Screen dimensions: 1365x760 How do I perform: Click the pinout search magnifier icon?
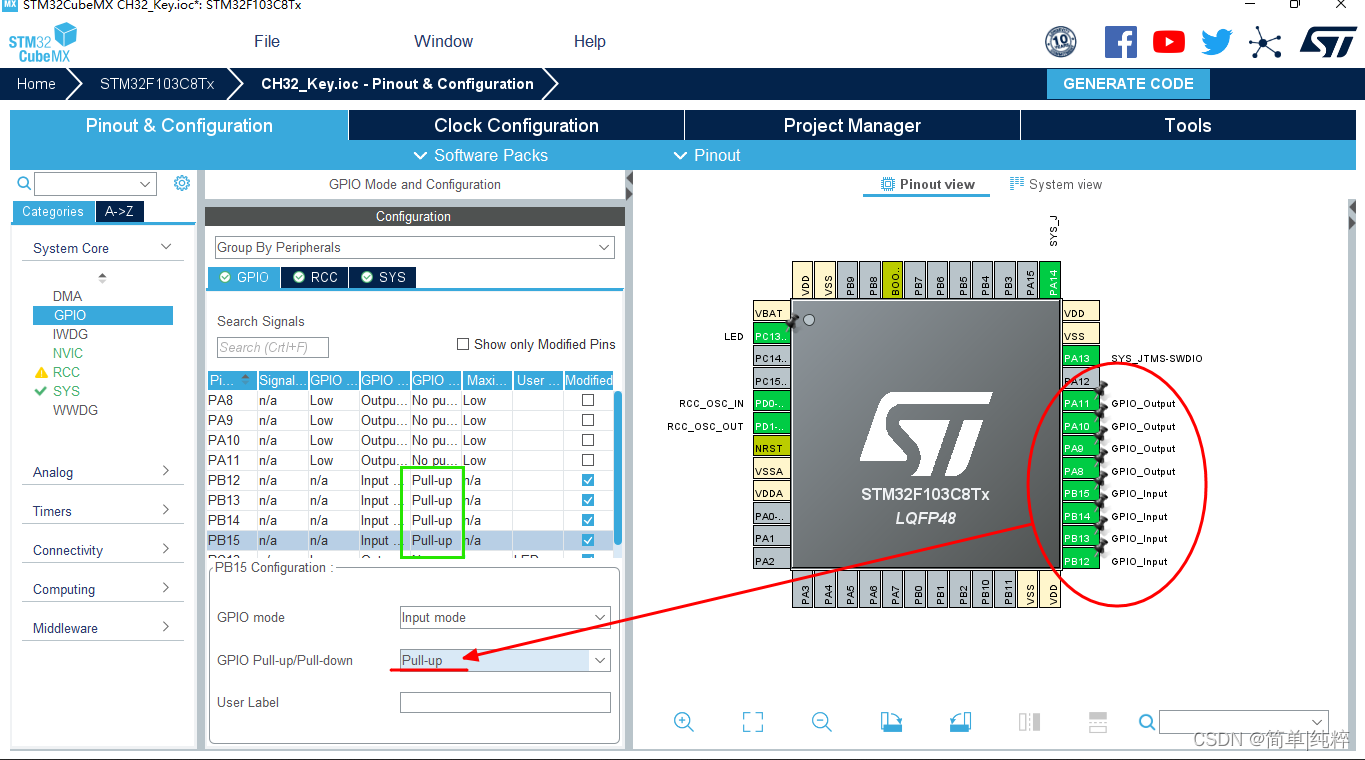[x=1147, y=722]
